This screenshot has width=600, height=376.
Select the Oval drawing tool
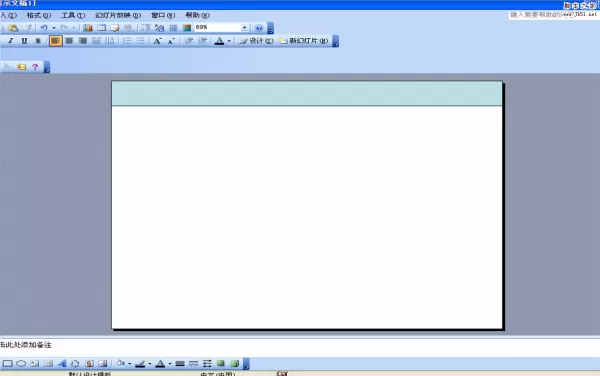pos(21,364)
